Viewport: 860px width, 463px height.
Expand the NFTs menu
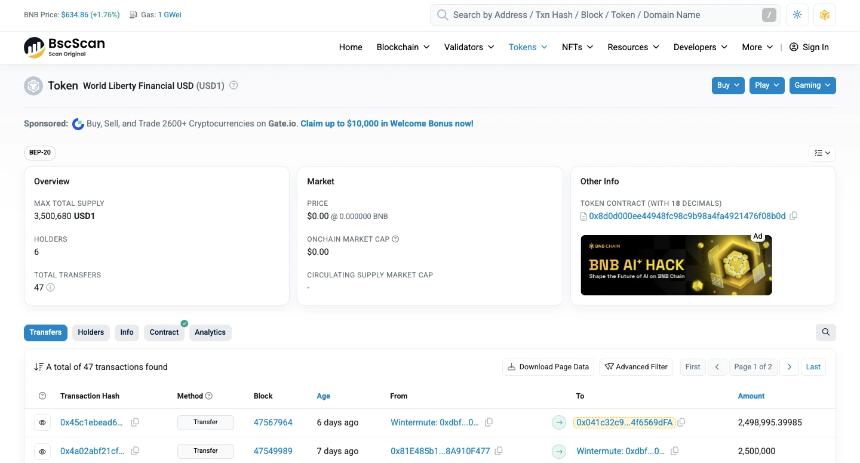[577, 47]
